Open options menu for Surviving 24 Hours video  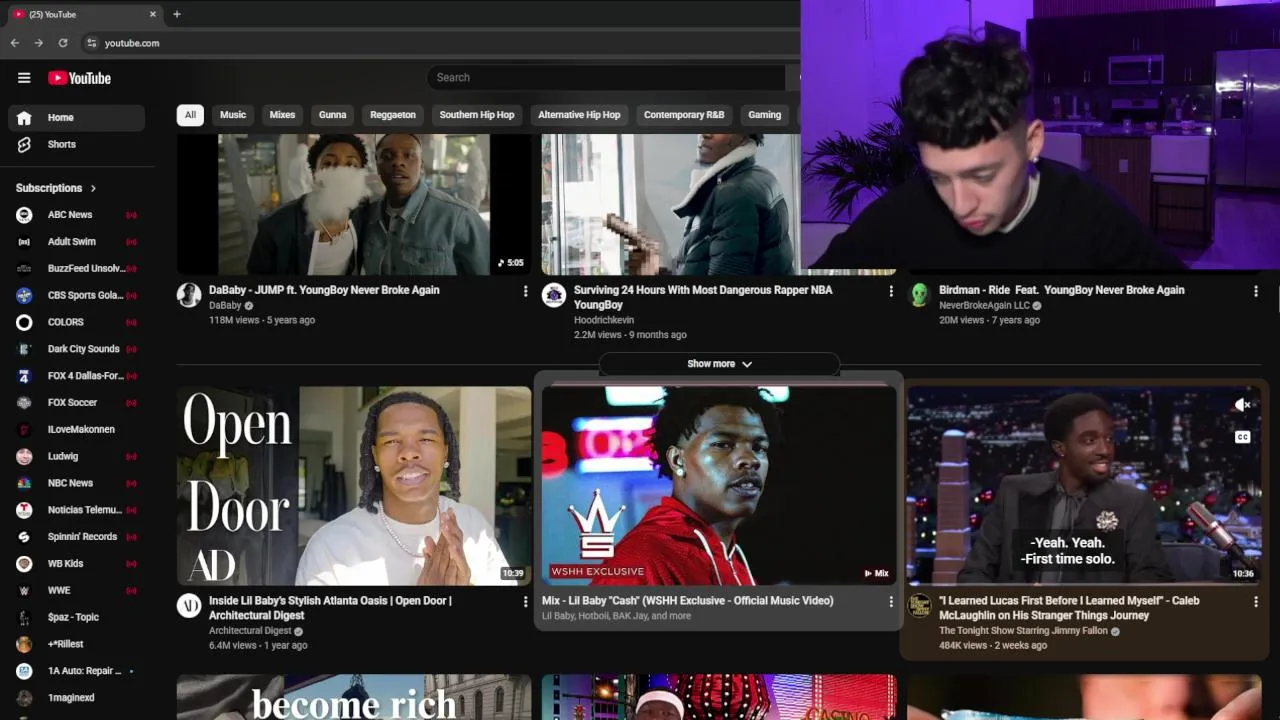(891, 291)
